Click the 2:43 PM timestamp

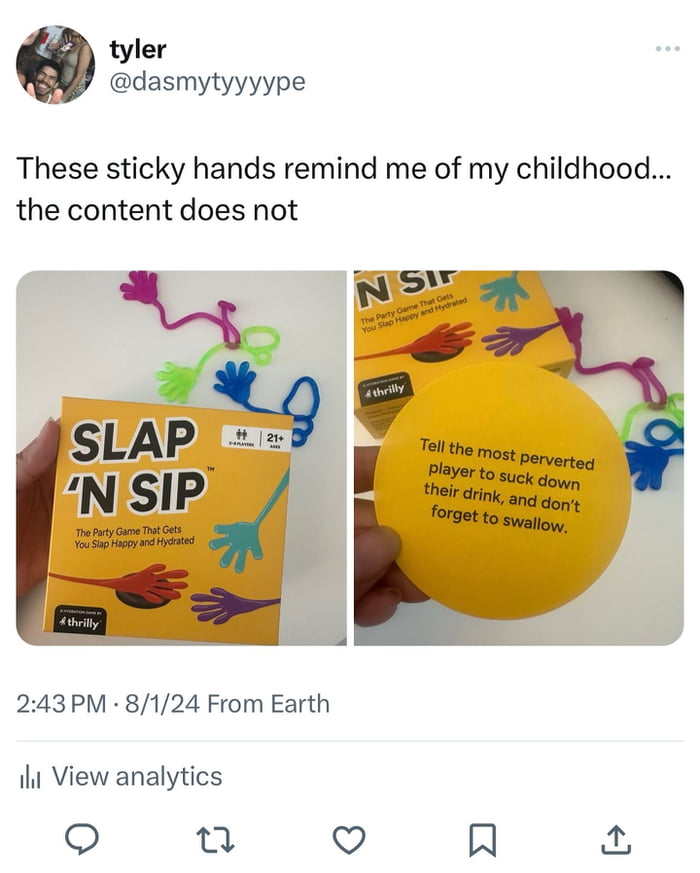tap(61, 704)
